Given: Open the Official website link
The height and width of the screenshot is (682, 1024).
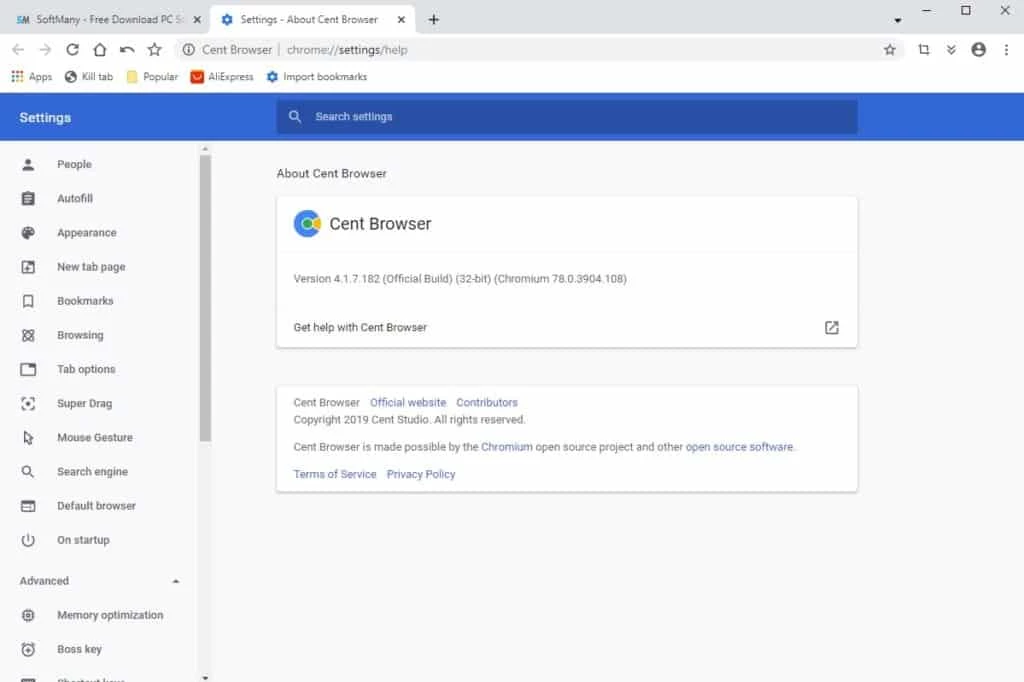Looking at the screenshot, I should (408, 403).
